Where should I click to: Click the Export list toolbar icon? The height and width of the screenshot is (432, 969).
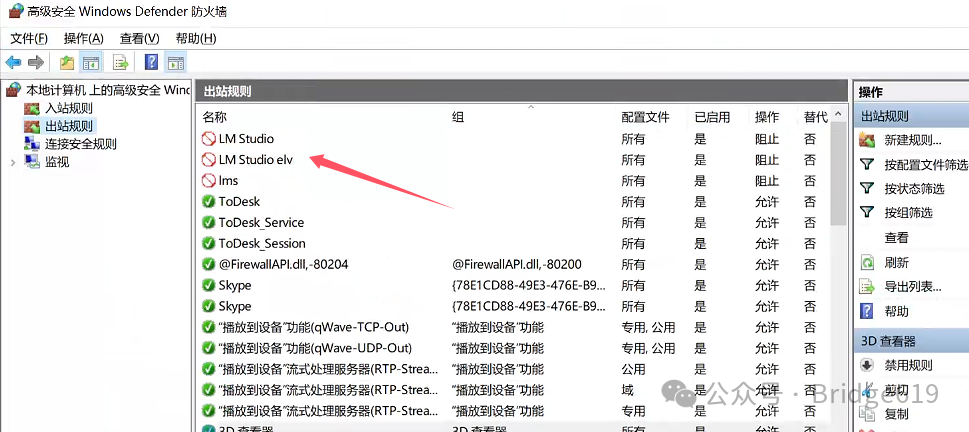[120, 62]
